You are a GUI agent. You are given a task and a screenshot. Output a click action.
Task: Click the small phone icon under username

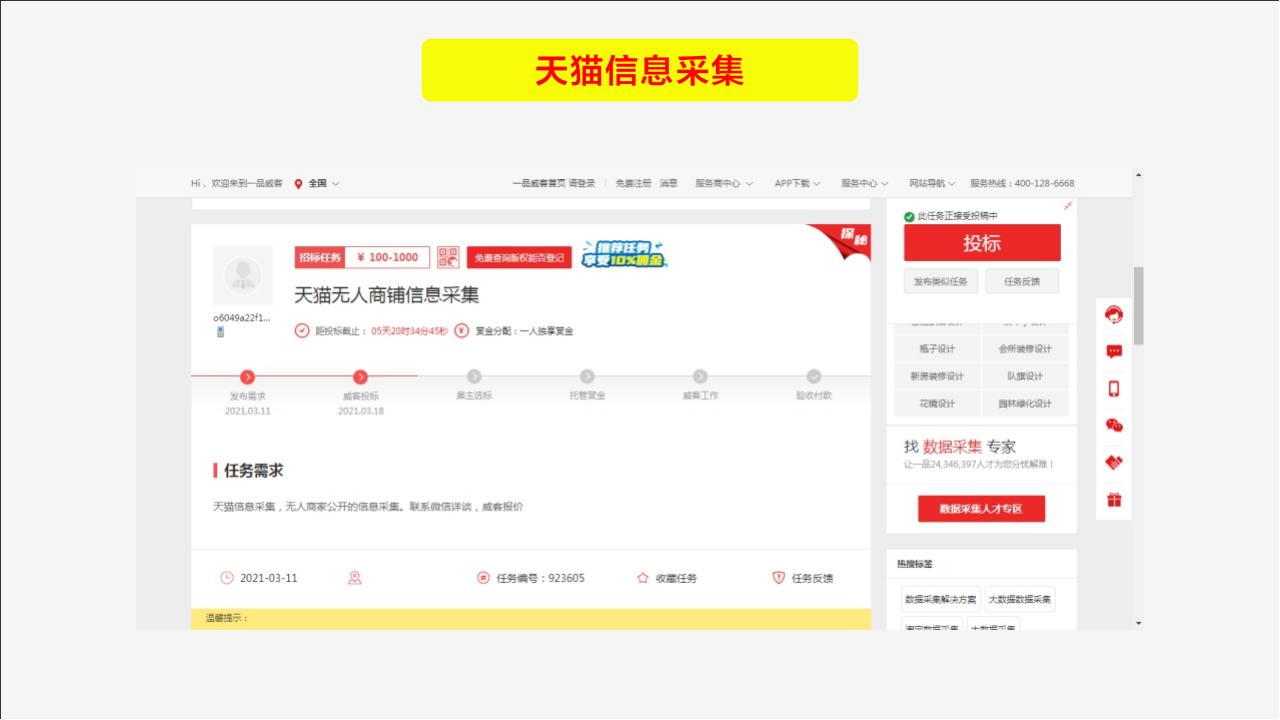(220, 332)
